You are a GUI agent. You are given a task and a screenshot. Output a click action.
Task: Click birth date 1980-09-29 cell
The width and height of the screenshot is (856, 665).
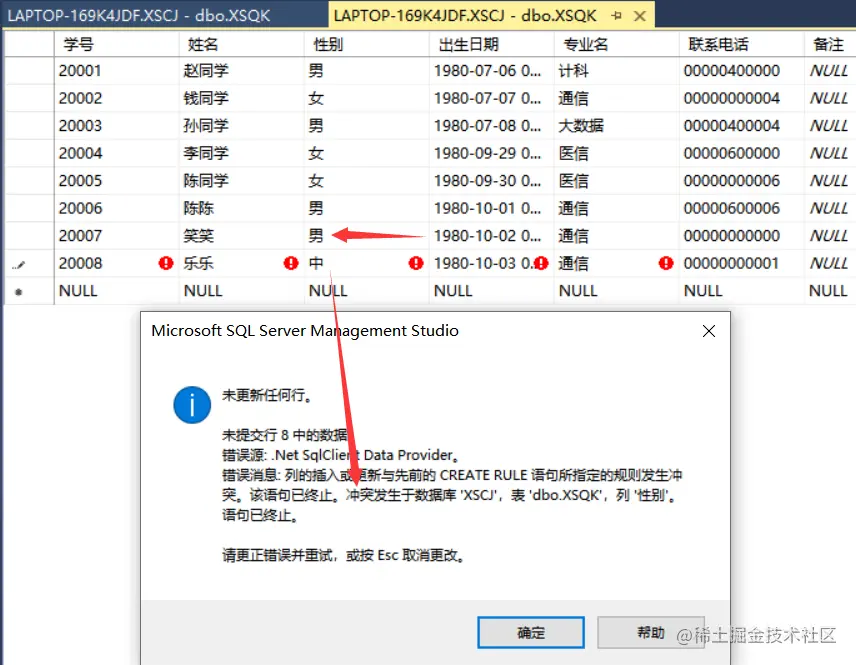pos(492,153)
